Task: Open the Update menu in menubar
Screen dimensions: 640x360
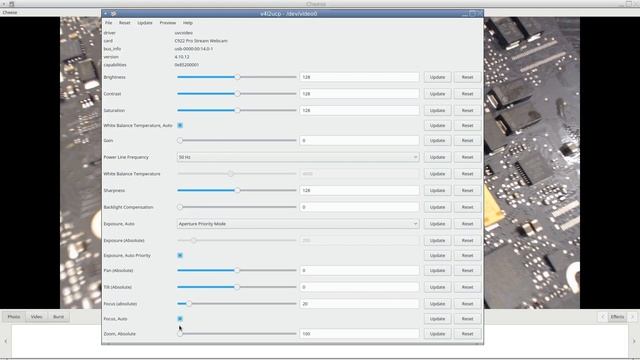Action: point(144,23)
